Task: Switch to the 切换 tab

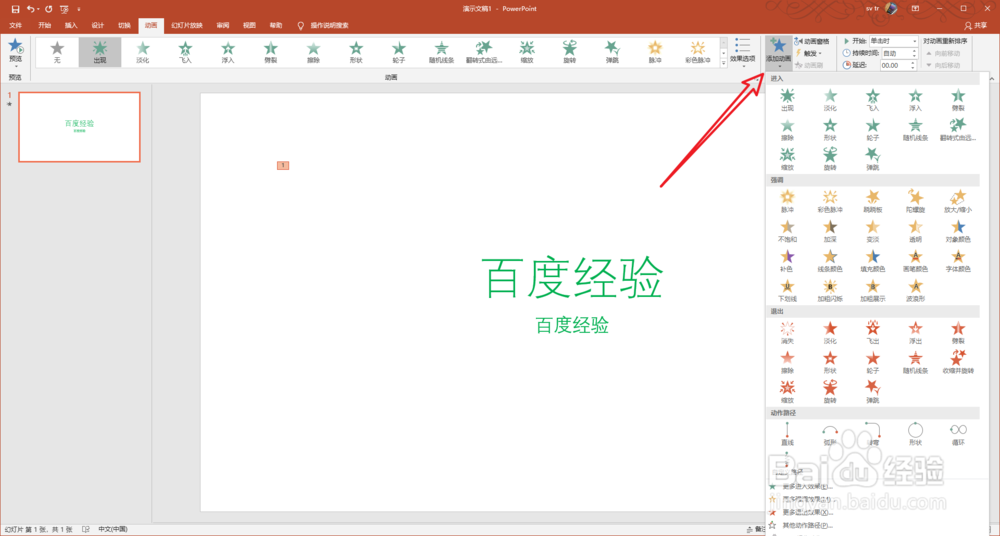Action: (x=124, y=26)
